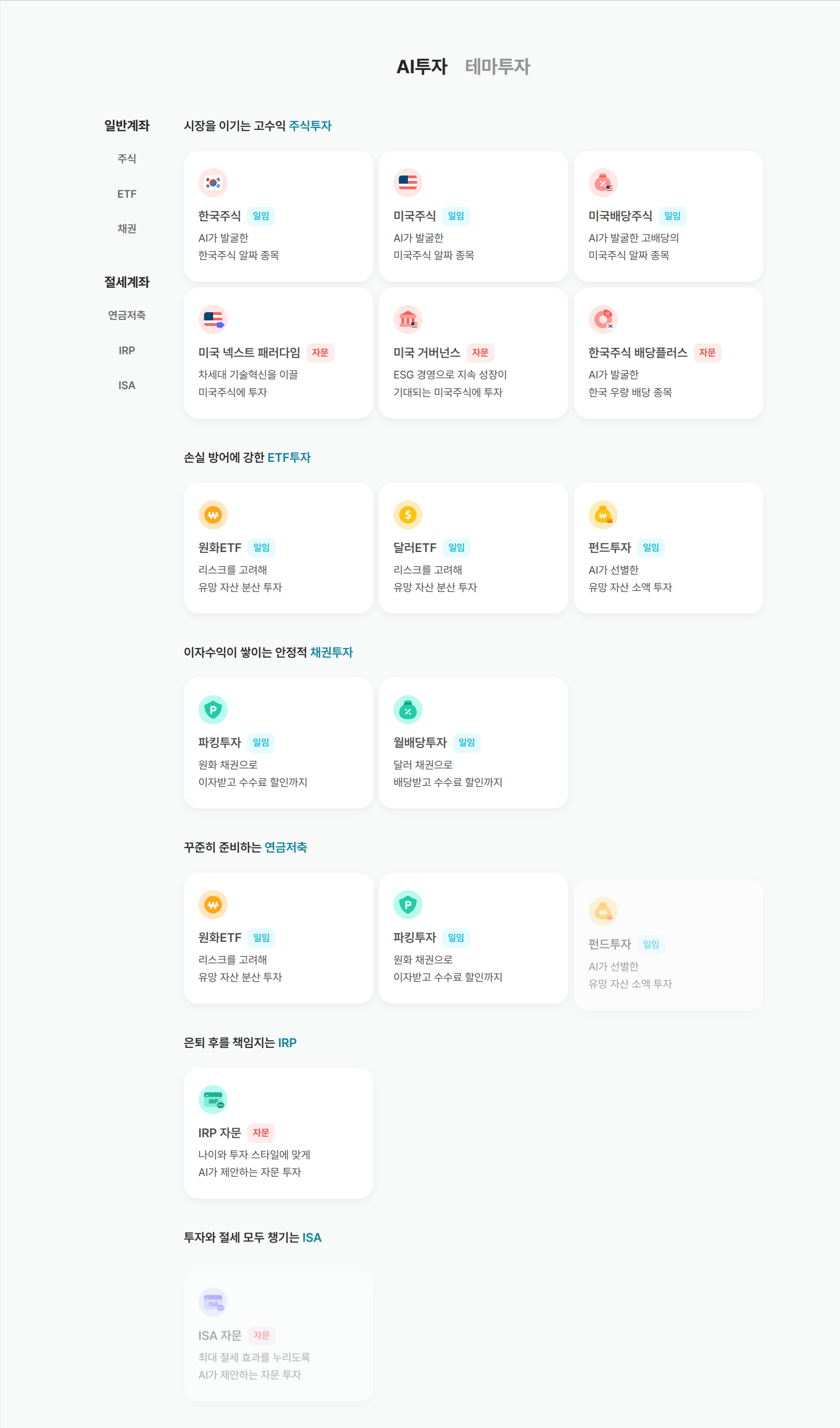This screenshot has width=840, height=1428.
Task: Click the won coin icon under ETF투자 section
Action: tap(213, 514)
